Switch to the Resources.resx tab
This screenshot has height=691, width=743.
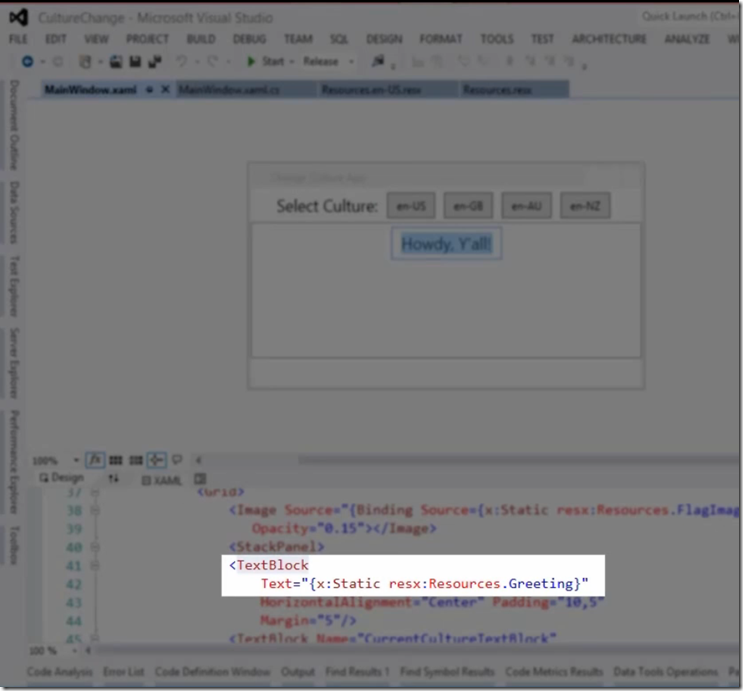[x=515, y=90]
